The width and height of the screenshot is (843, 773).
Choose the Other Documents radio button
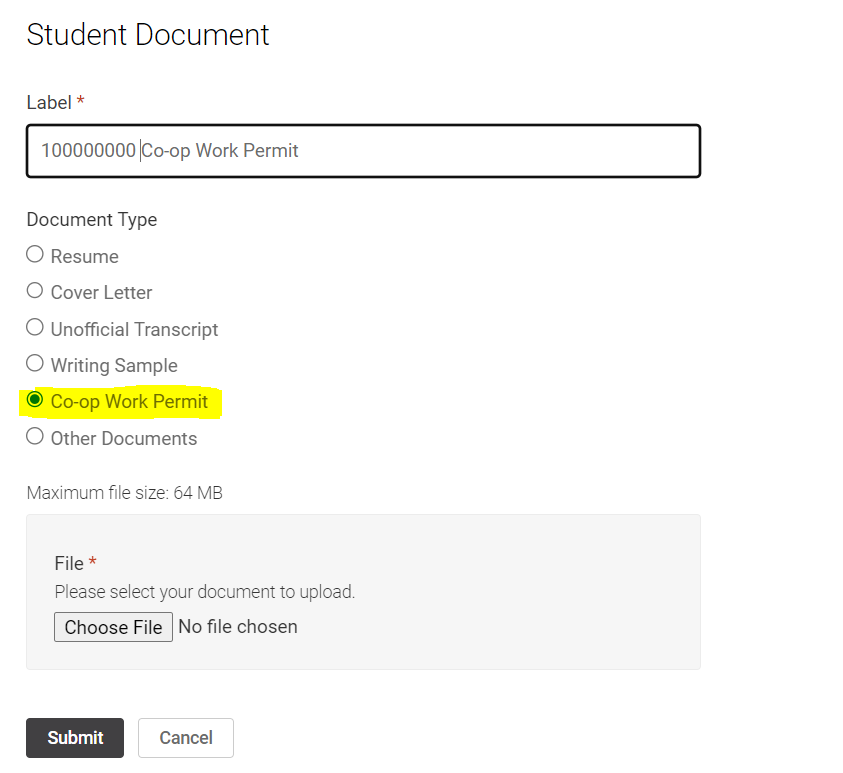(35, 436)
